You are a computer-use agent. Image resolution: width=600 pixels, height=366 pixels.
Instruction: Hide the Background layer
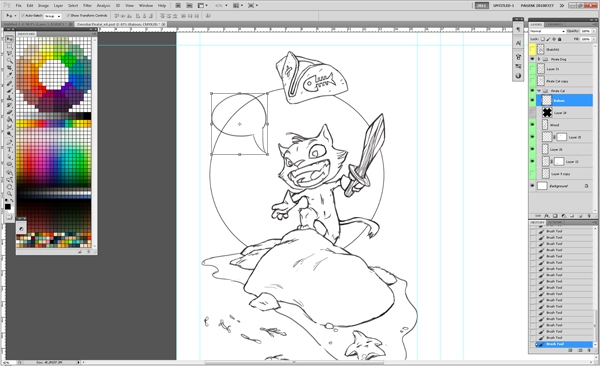[x=532, y=186]
